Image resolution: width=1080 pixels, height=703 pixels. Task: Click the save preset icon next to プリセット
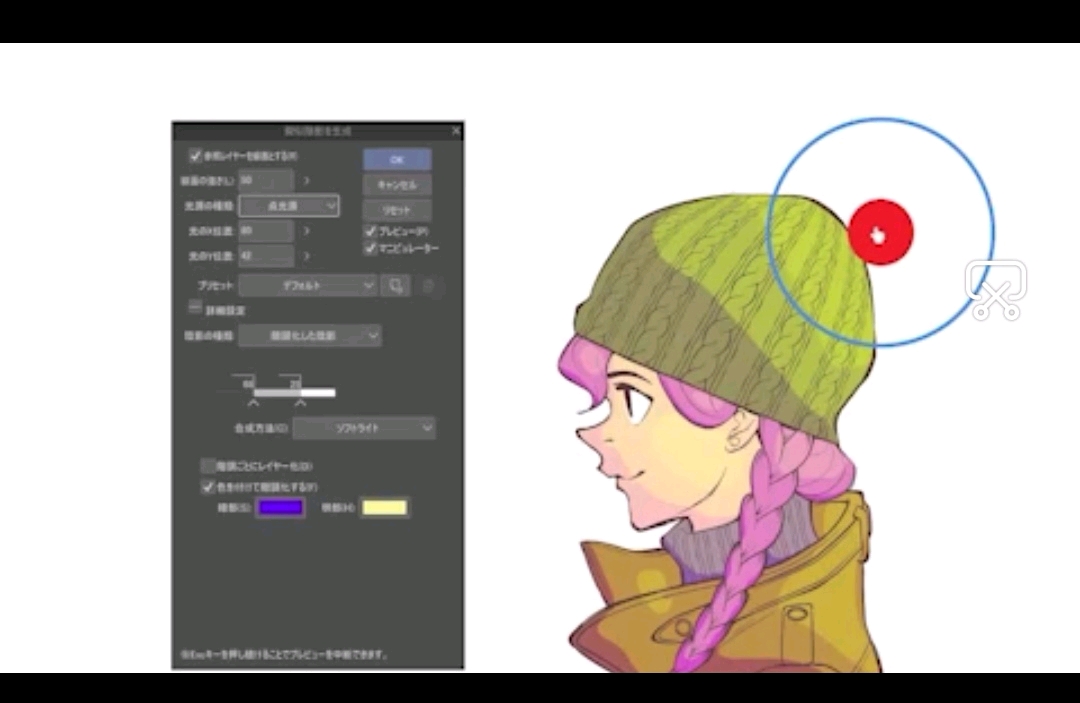click(x=396, y=285)
